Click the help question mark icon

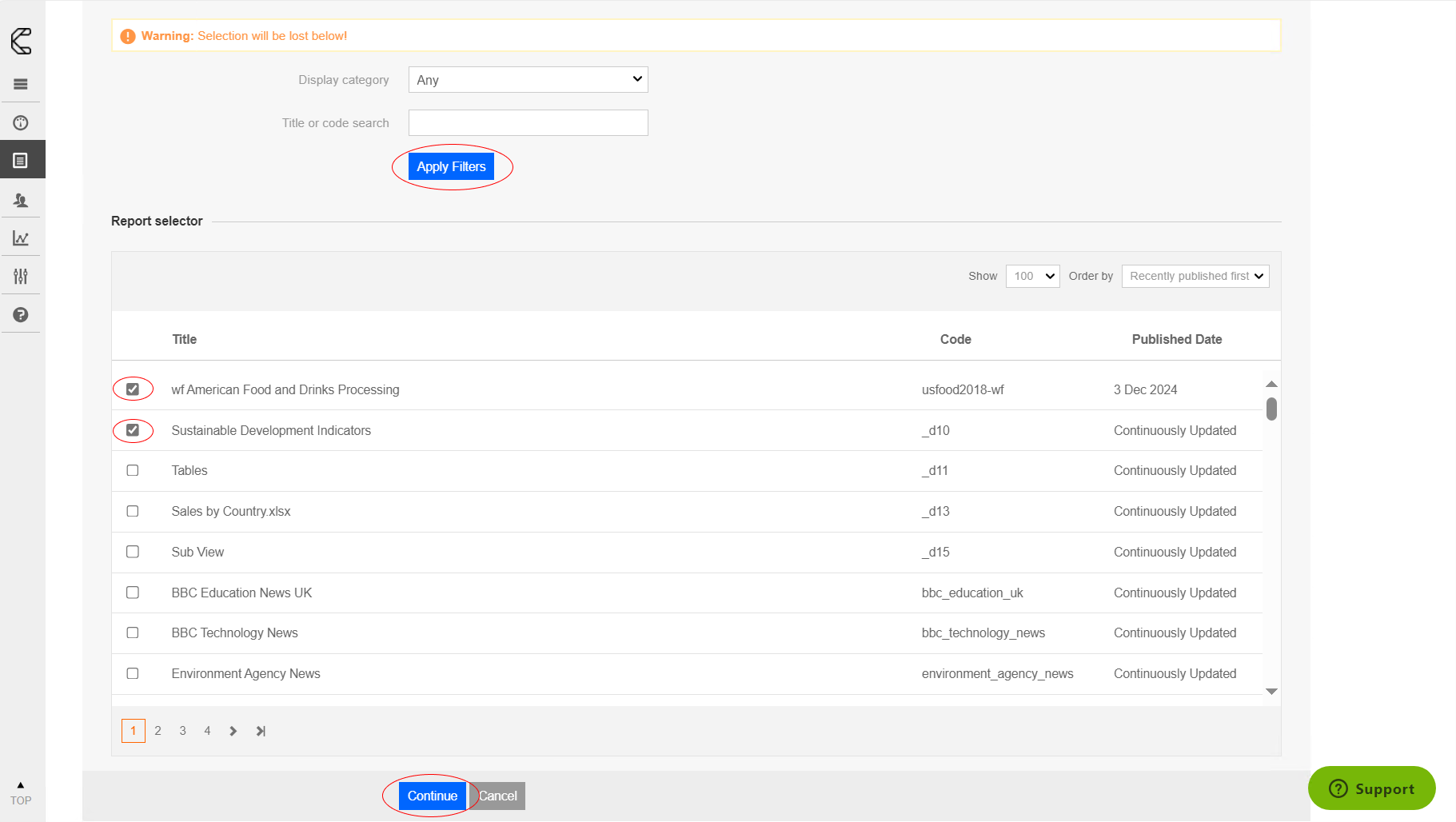tap(21, 315)
